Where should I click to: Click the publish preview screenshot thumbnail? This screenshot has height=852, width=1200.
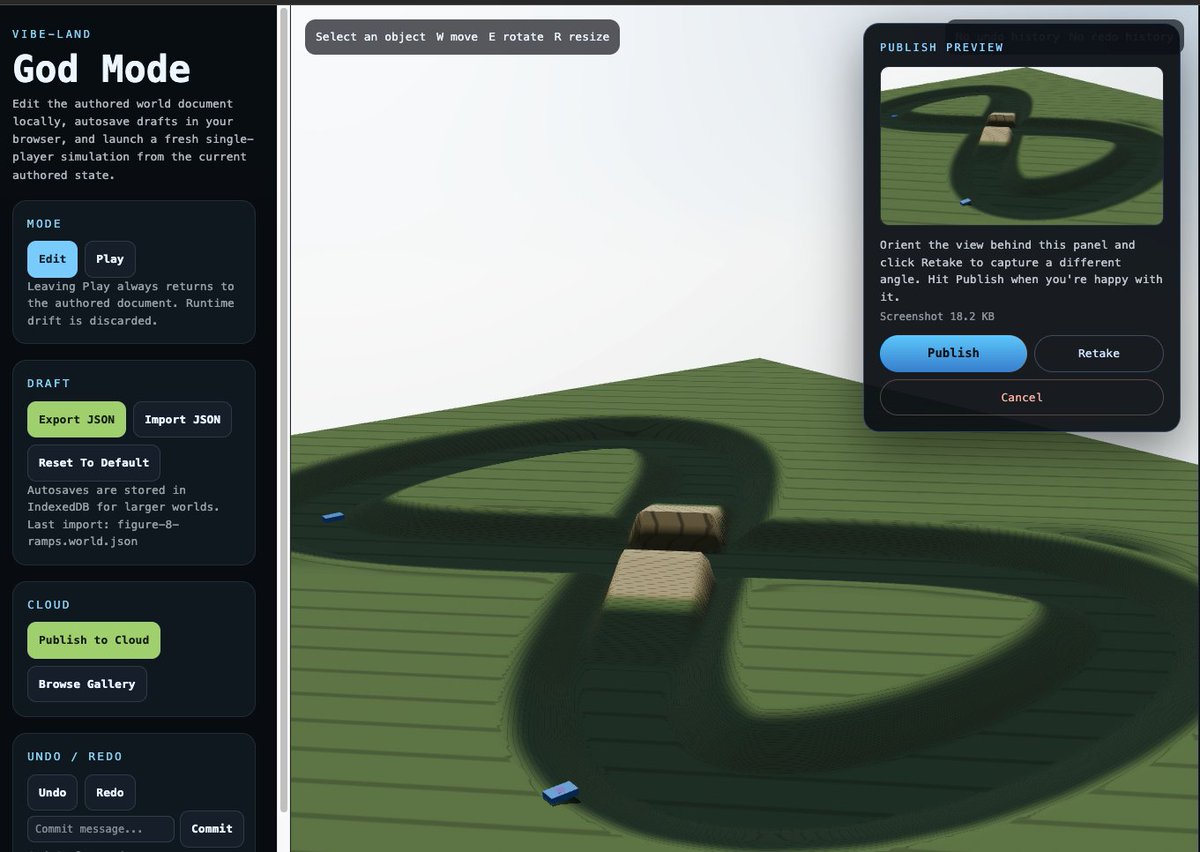1022,146
